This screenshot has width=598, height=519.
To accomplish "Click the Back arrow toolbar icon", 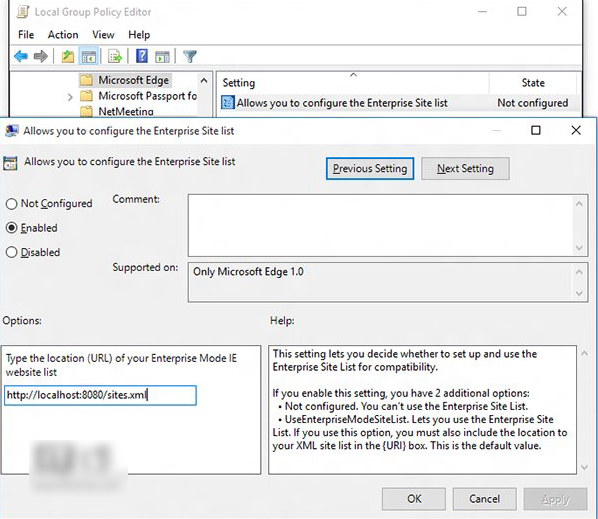I will point(21,56).
